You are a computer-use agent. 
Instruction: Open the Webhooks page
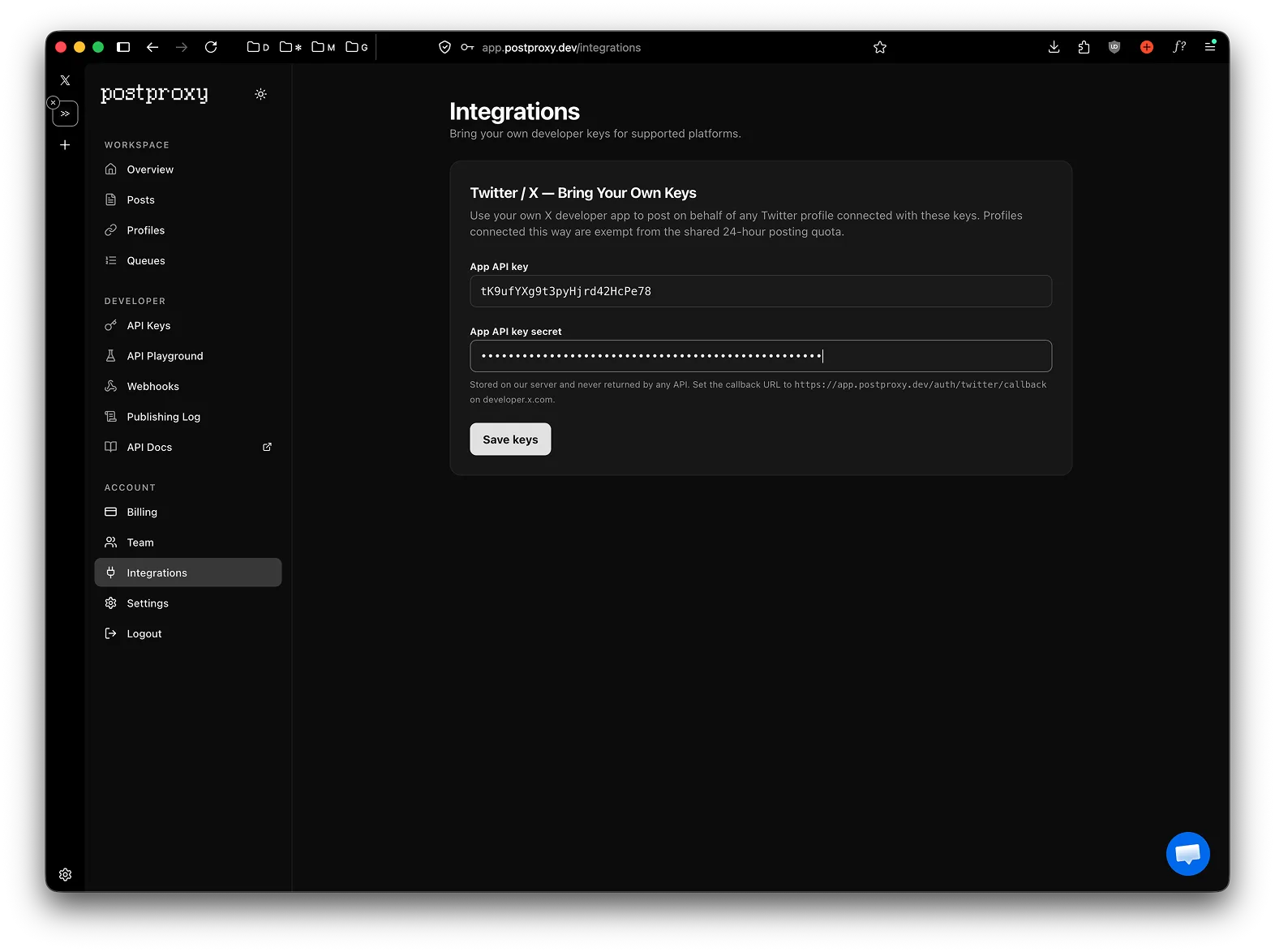(188, 386)
